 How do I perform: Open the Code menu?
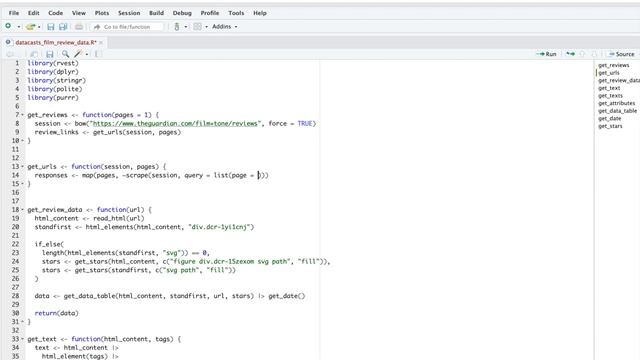tap(56, 13)
